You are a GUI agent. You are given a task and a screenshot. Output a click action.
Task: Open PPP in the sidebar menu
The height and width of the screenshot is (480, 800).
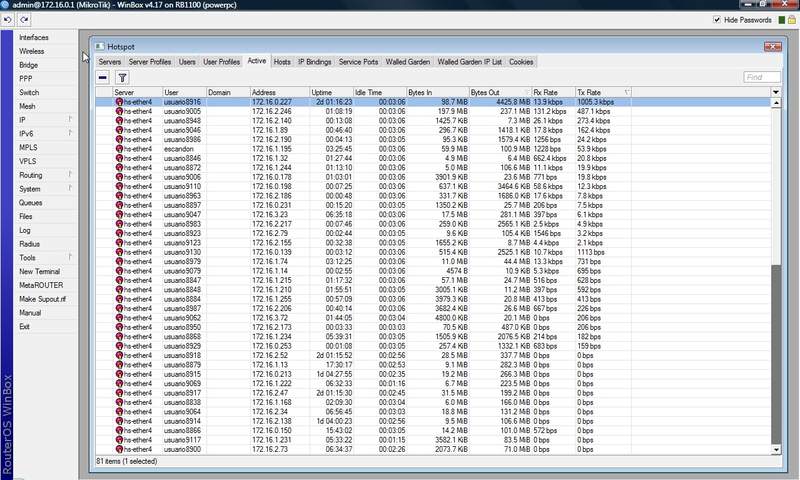(x=26, y=79)
